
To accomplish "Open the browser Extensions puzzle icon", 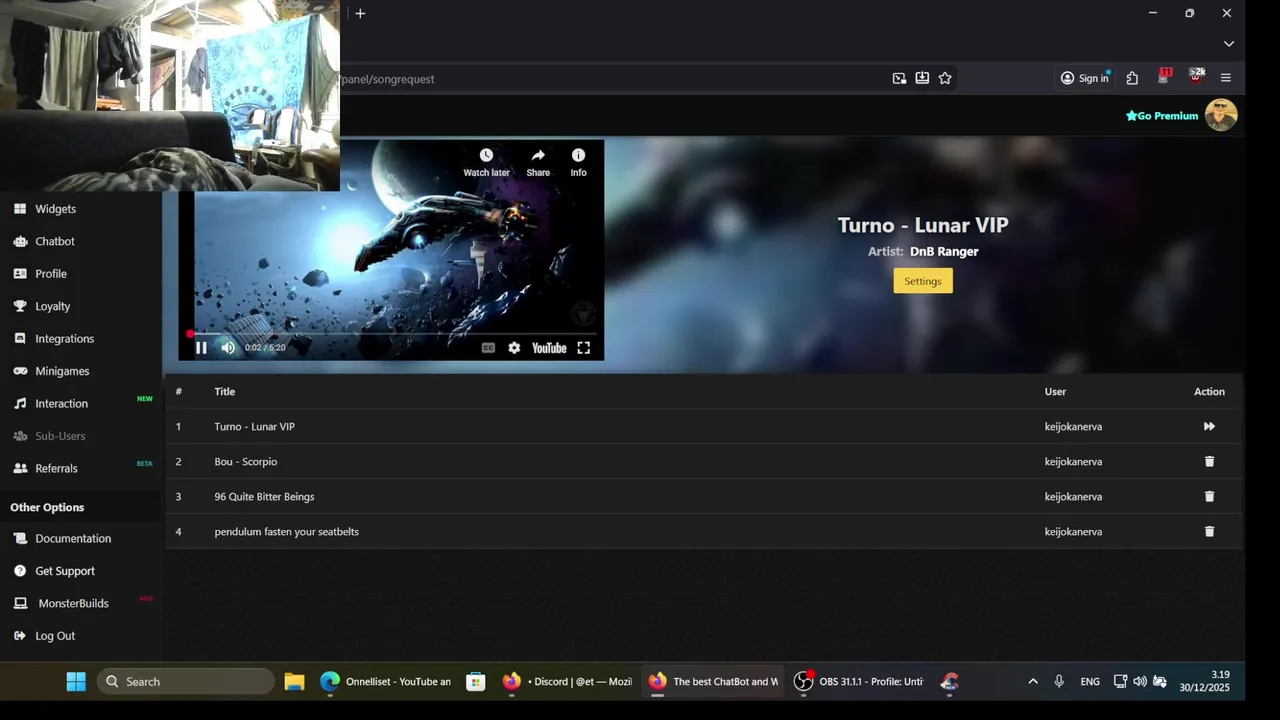I will tap(1132, 78).
